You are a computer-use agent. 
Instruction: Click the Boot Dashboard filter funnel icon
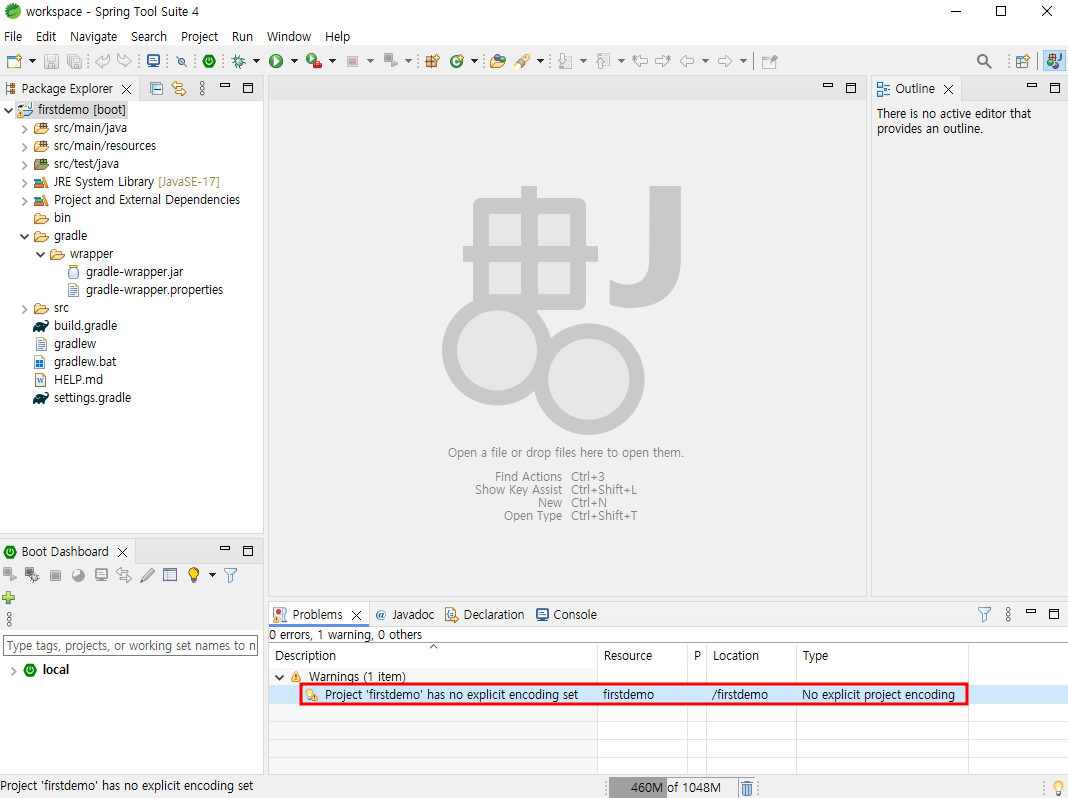coord(231,575)
